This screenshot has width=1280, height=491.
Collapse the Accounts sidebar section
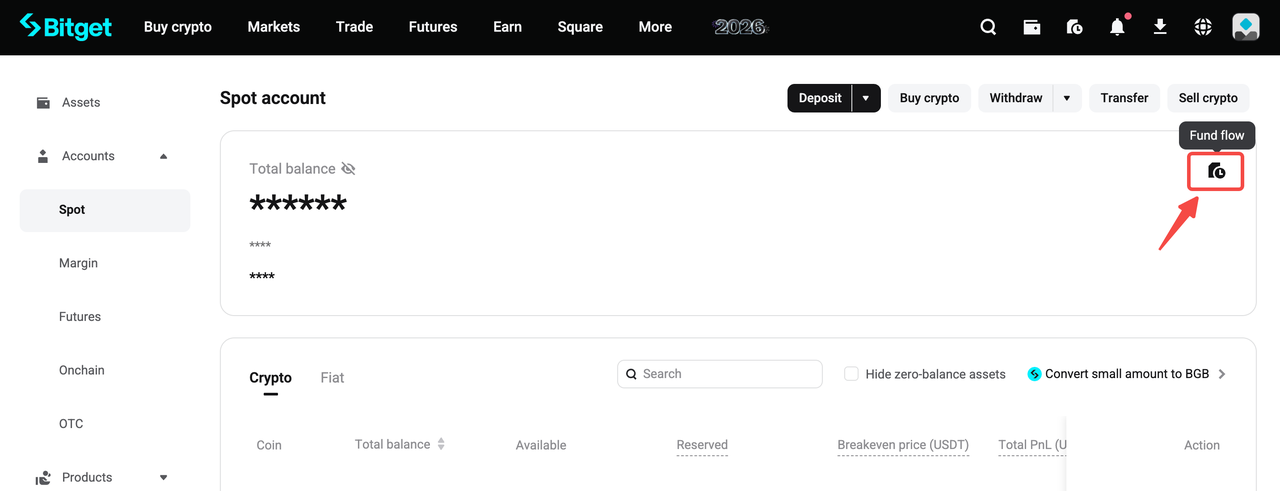point(164,156)
